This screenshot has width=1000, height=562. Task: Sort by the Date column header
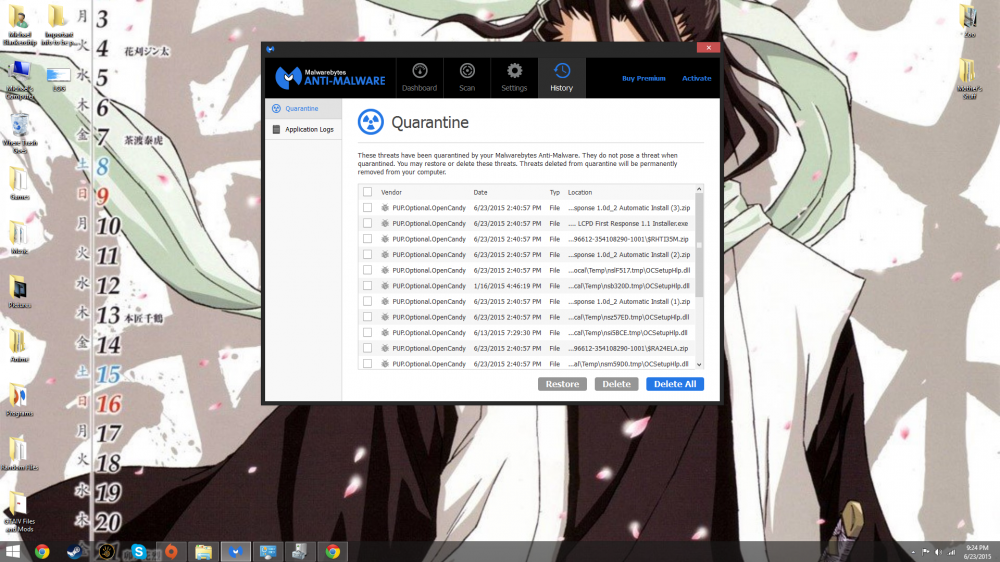[480, 192]
